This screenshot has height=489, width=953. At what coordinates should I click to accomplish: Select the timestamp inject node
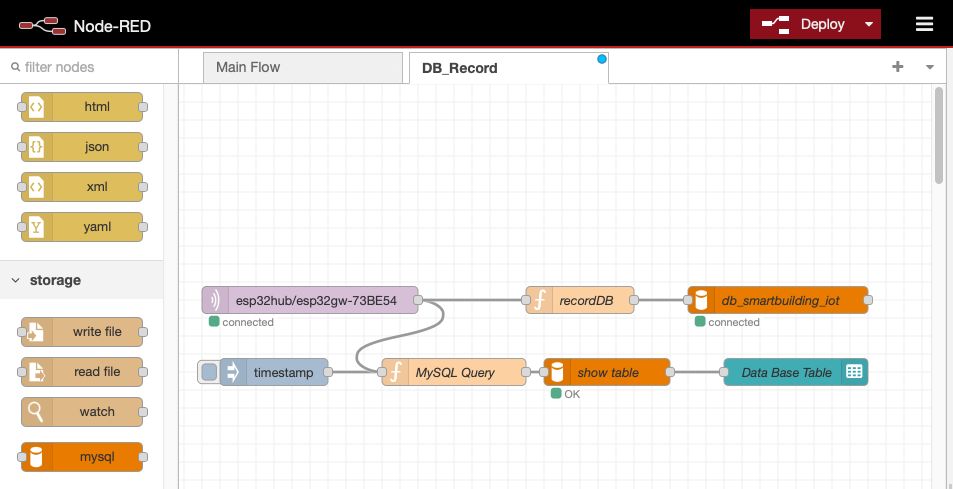(274, 372)
